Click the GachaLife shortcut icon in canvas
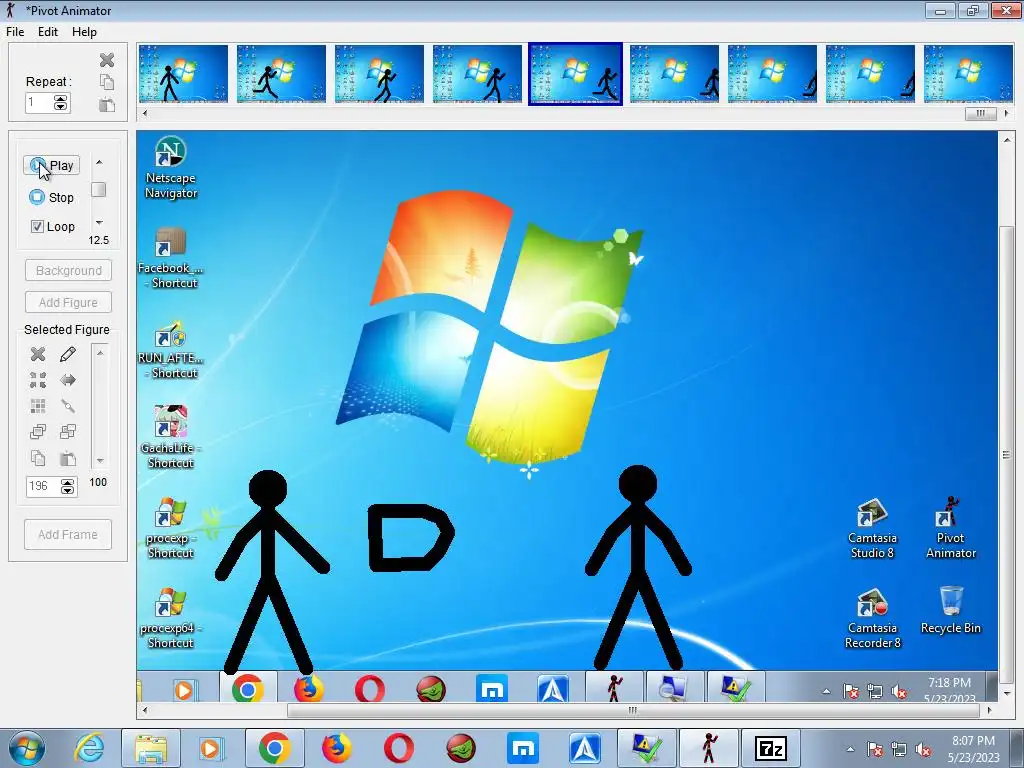Viewport: 1024px width, 768px height. click(x=170, y=436)
